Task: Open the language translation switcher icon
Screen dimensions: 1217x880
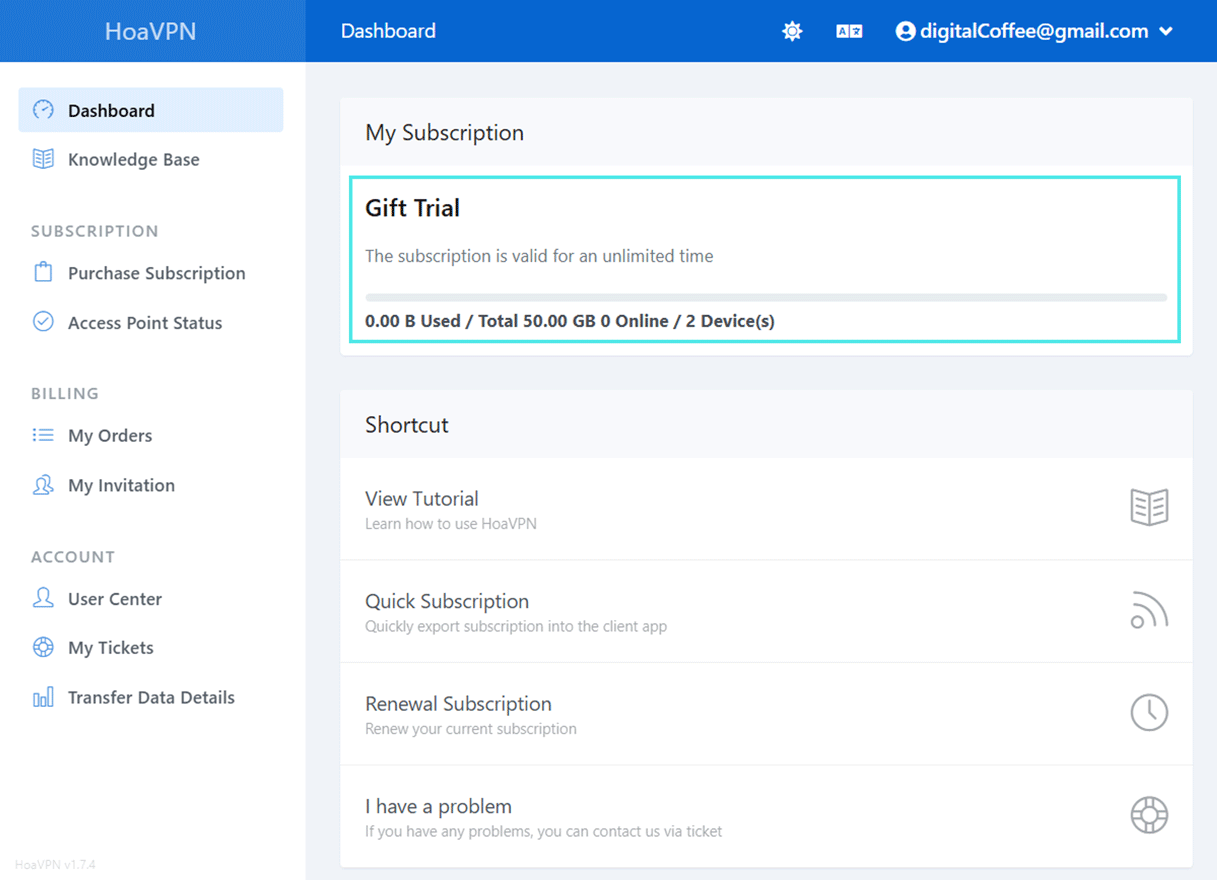Action: (849, 32)
